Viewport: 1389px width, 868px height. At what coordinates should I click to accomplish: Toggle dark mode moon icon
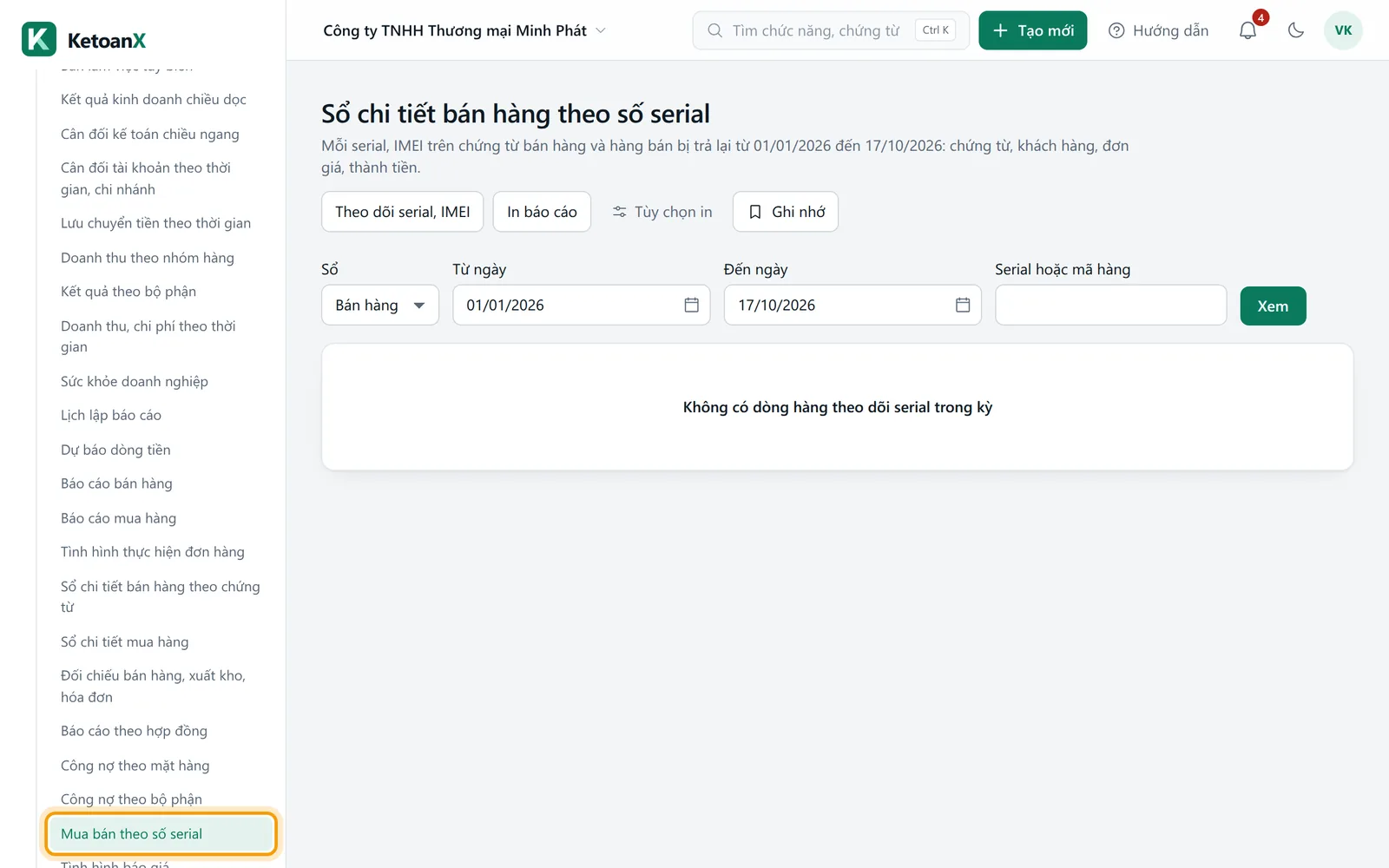coord(1296,30)
